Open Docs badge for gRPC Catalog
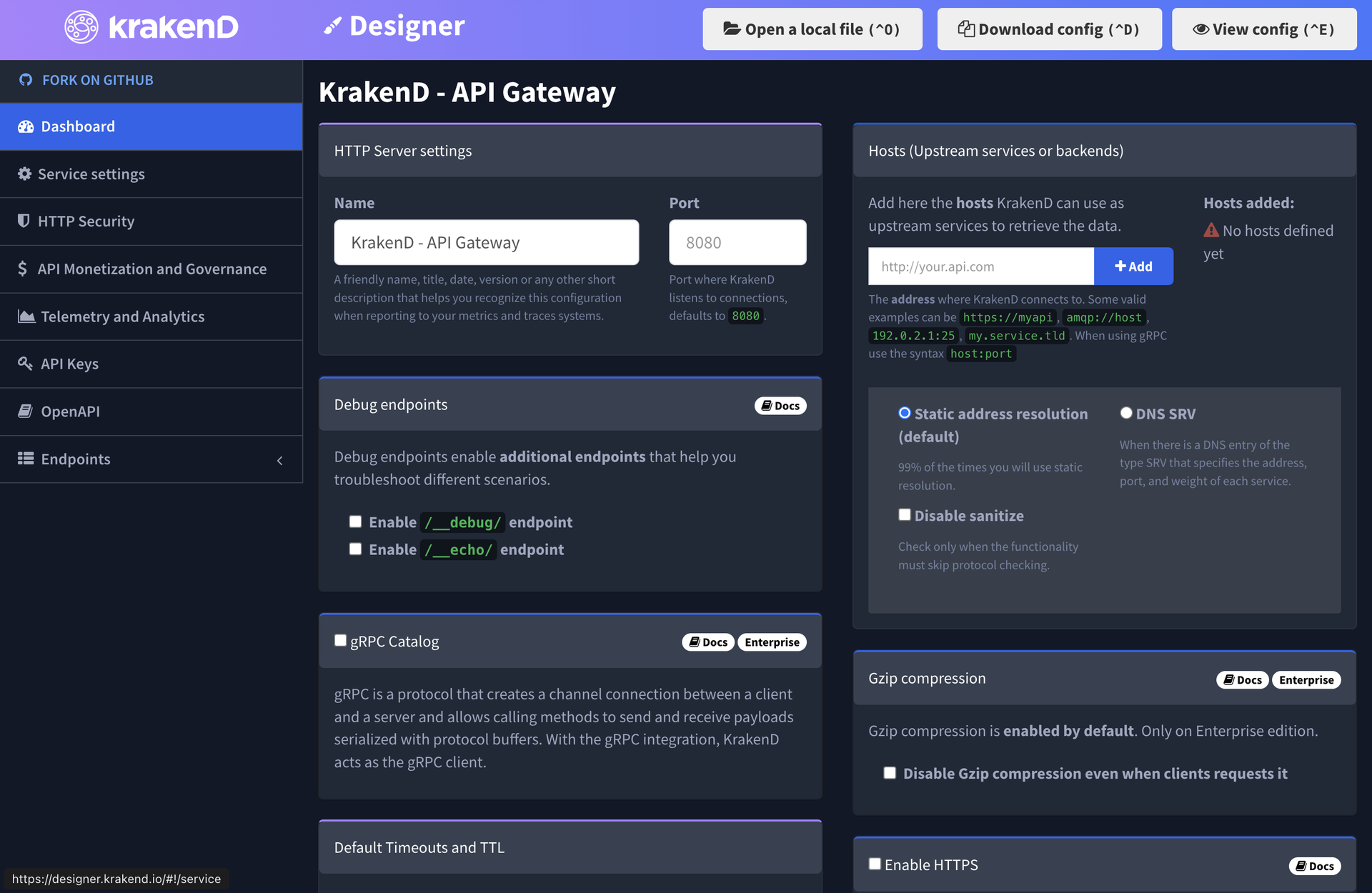 (x=708, y=642)
